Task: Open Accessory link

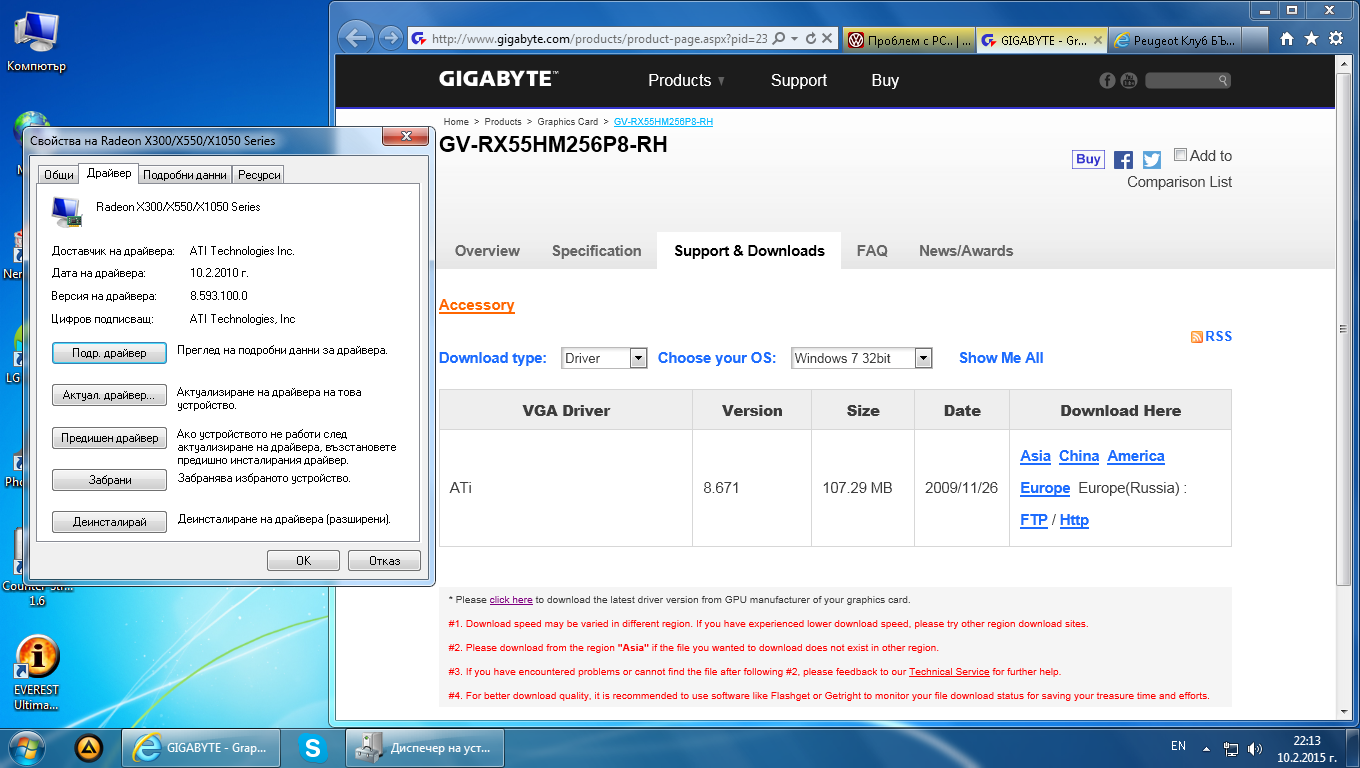Action: [x=477, y=305]
